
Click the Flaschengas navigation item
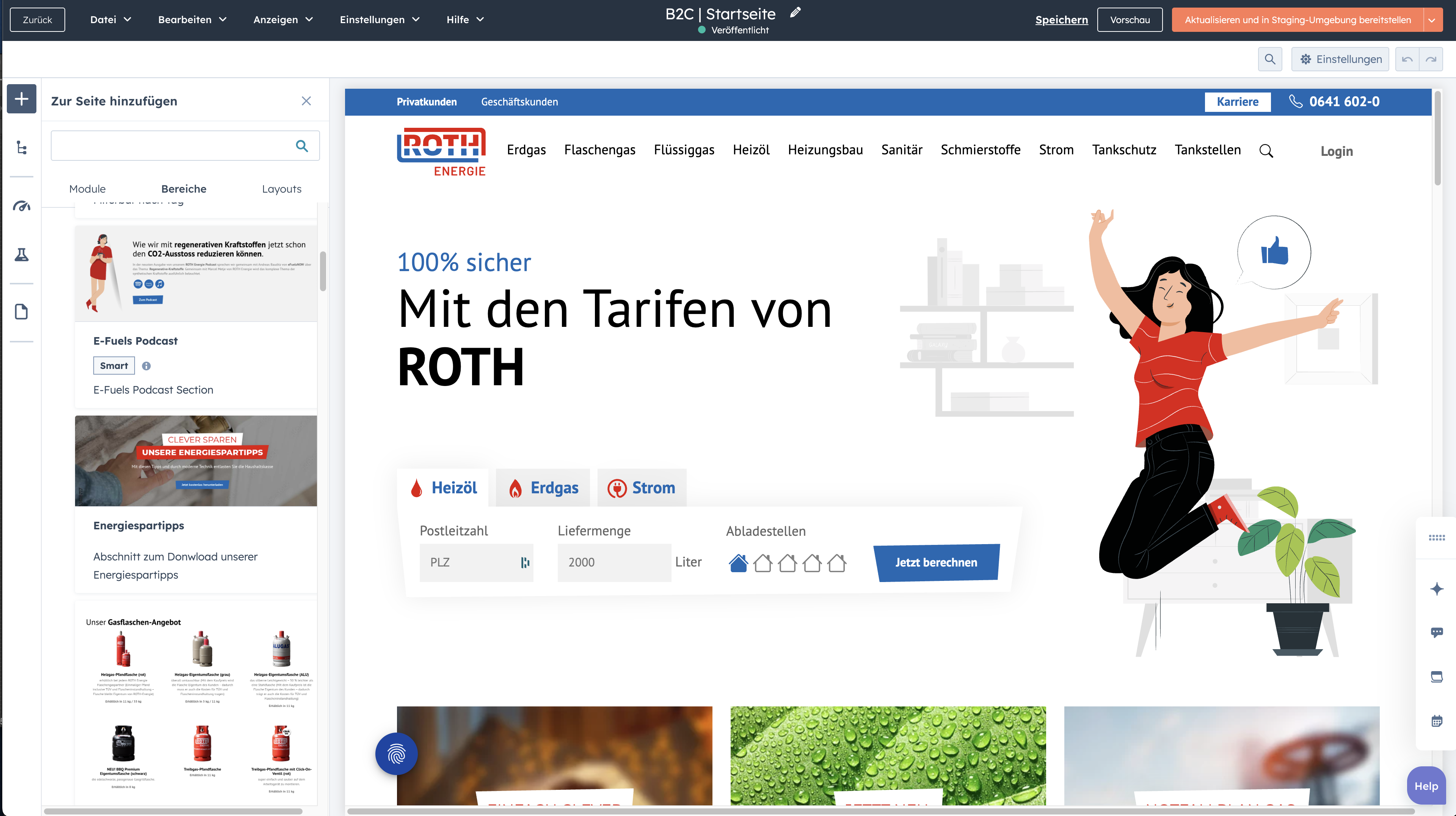(599, 150)
